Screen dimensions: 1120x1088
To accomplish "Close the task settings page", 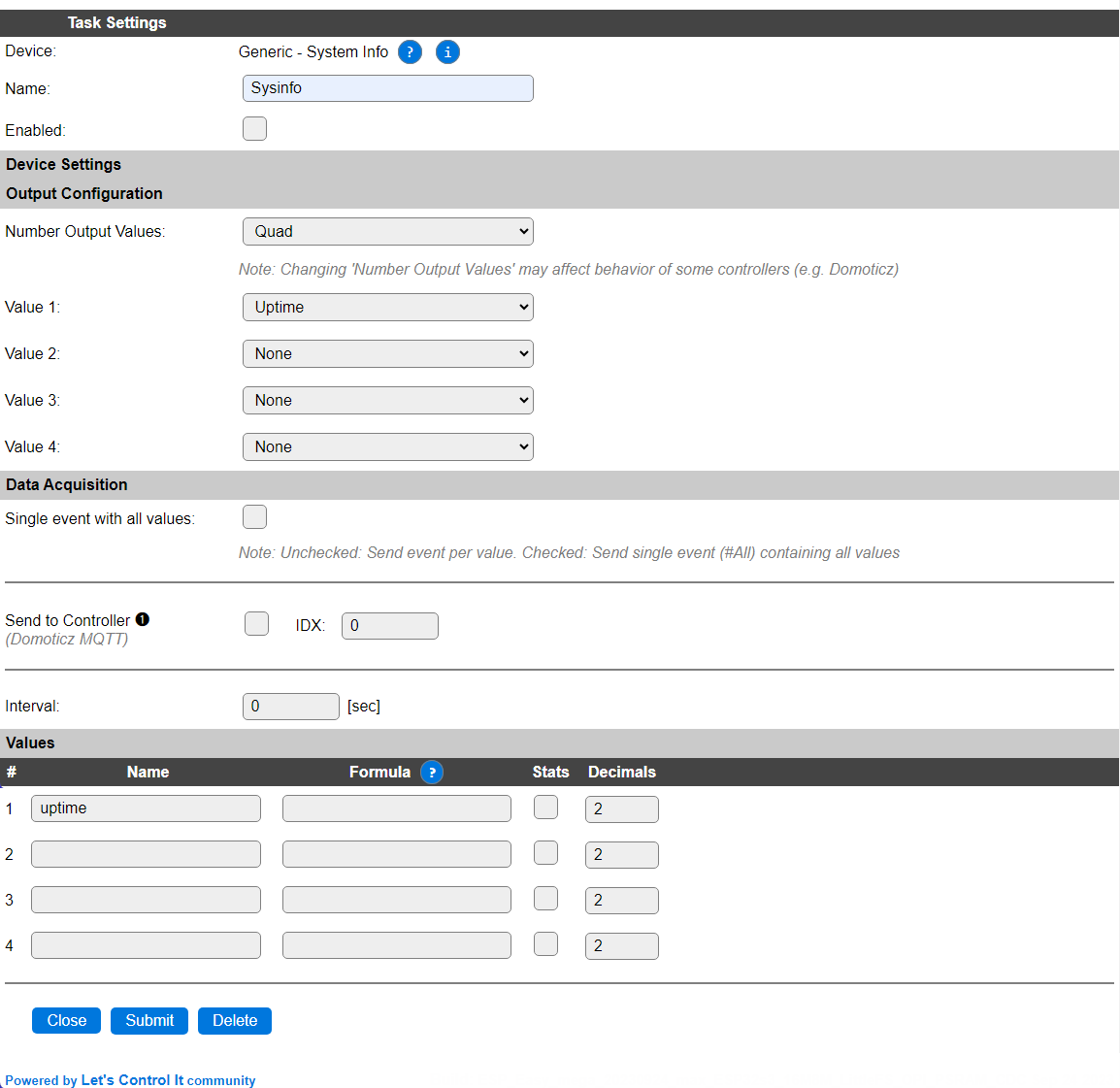I will [66, 1021].
